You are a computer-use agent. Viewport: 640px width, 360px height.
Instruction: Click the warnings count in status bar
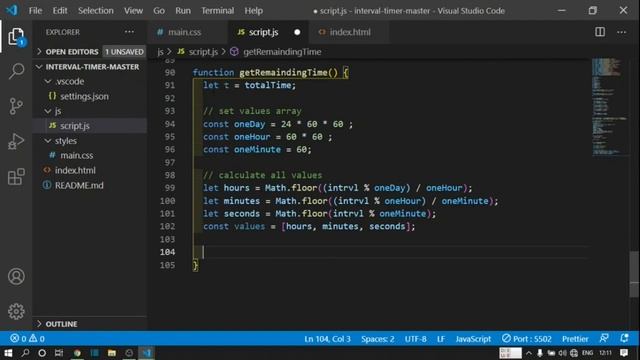(37, 338)
